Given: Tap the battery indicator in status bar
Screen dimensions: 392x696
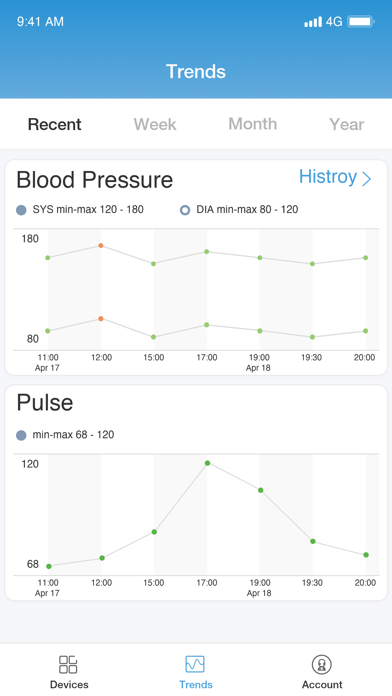Looking at the screenshot, I should (x=361, y=21).
